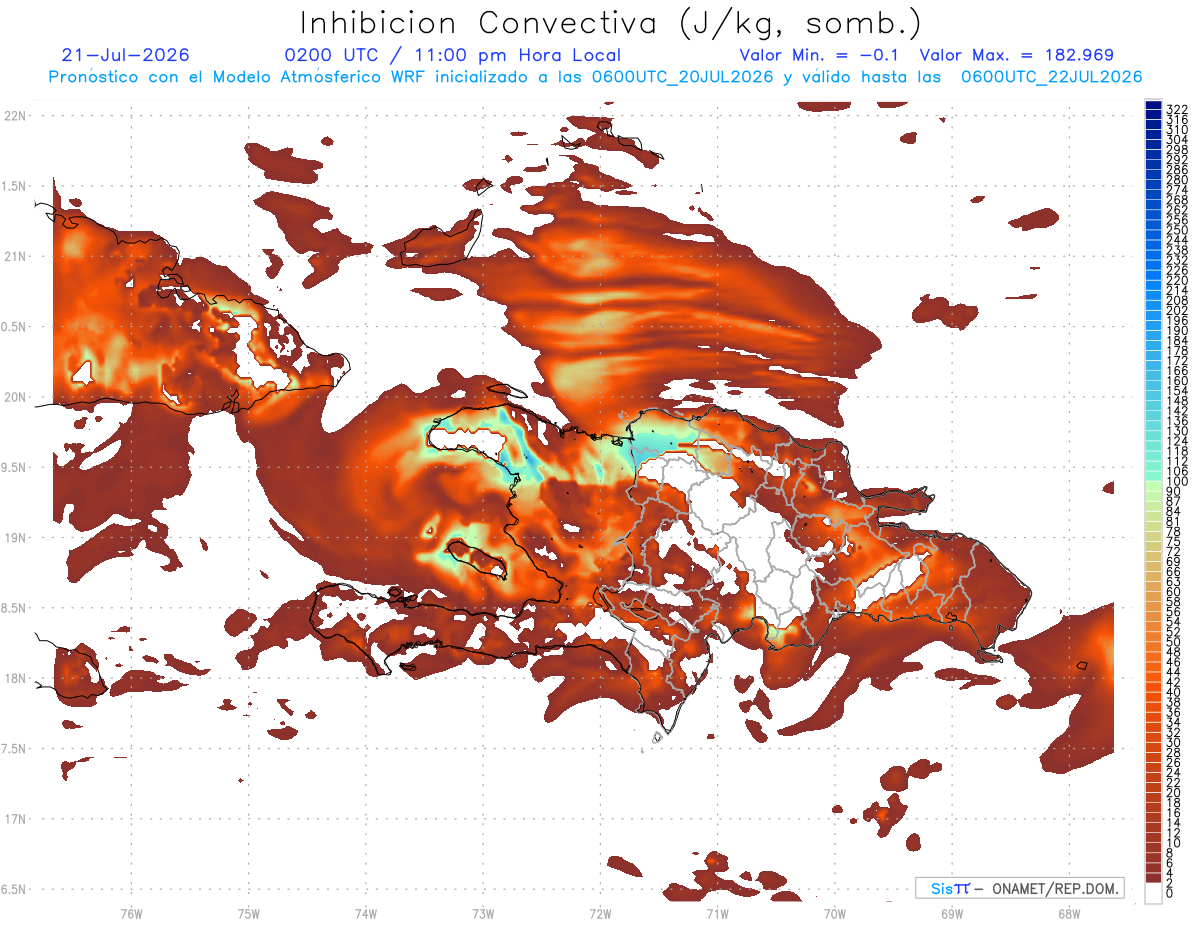Click the forecast date '21-Jul-2026'

click(125, 56)
